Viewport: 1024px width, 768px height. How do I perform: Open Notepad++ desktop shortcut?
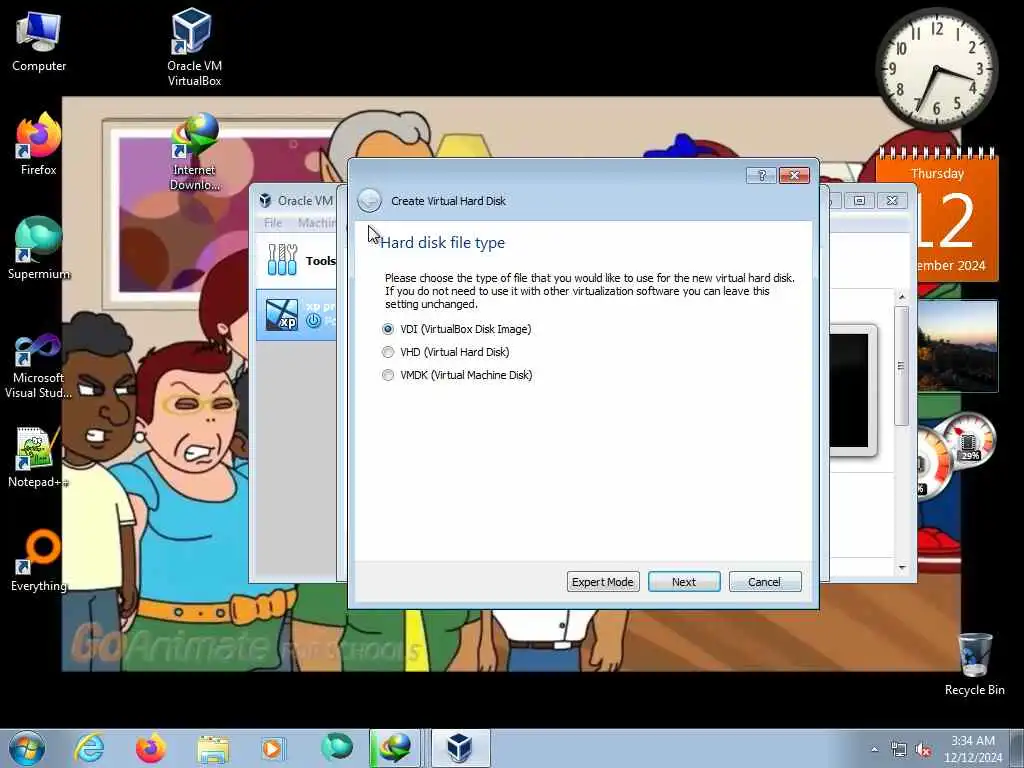point(39,456)
